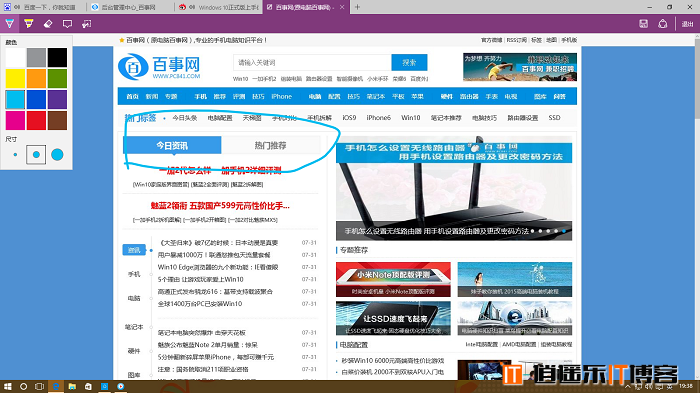Pick the purple pen color
The height and width of the screenshot is (393, 700).
(58, 100)
